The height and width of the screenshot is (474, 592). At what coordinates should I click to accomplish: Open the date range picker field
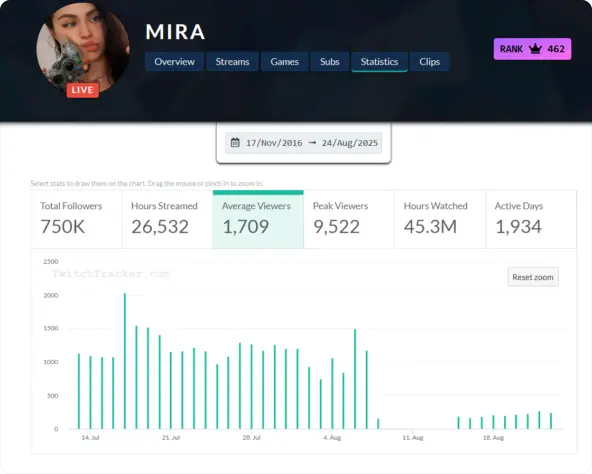[304, 143]
